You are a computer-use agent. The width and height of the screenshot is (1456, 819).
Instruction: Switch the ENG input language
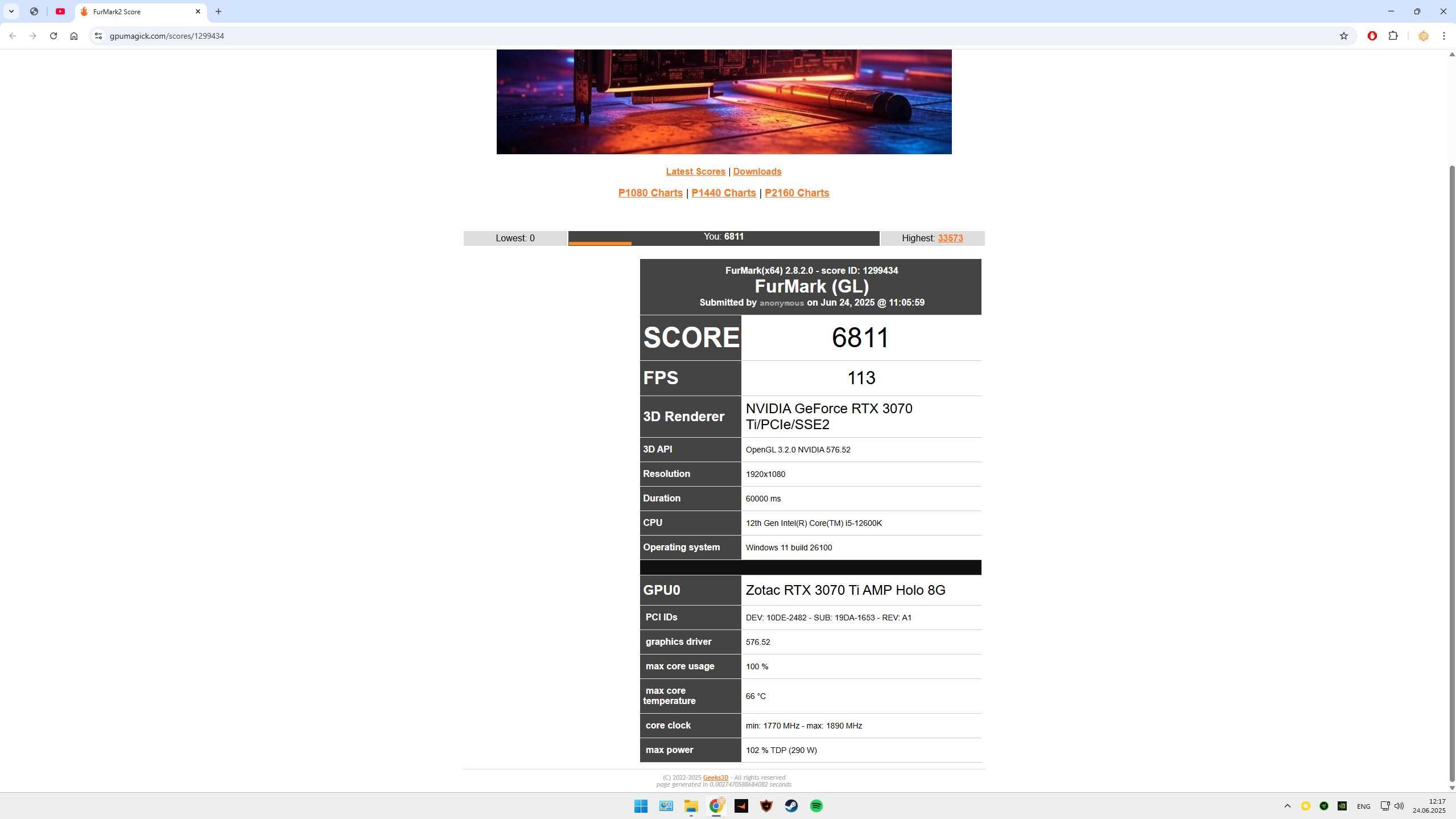point(1363,806)
